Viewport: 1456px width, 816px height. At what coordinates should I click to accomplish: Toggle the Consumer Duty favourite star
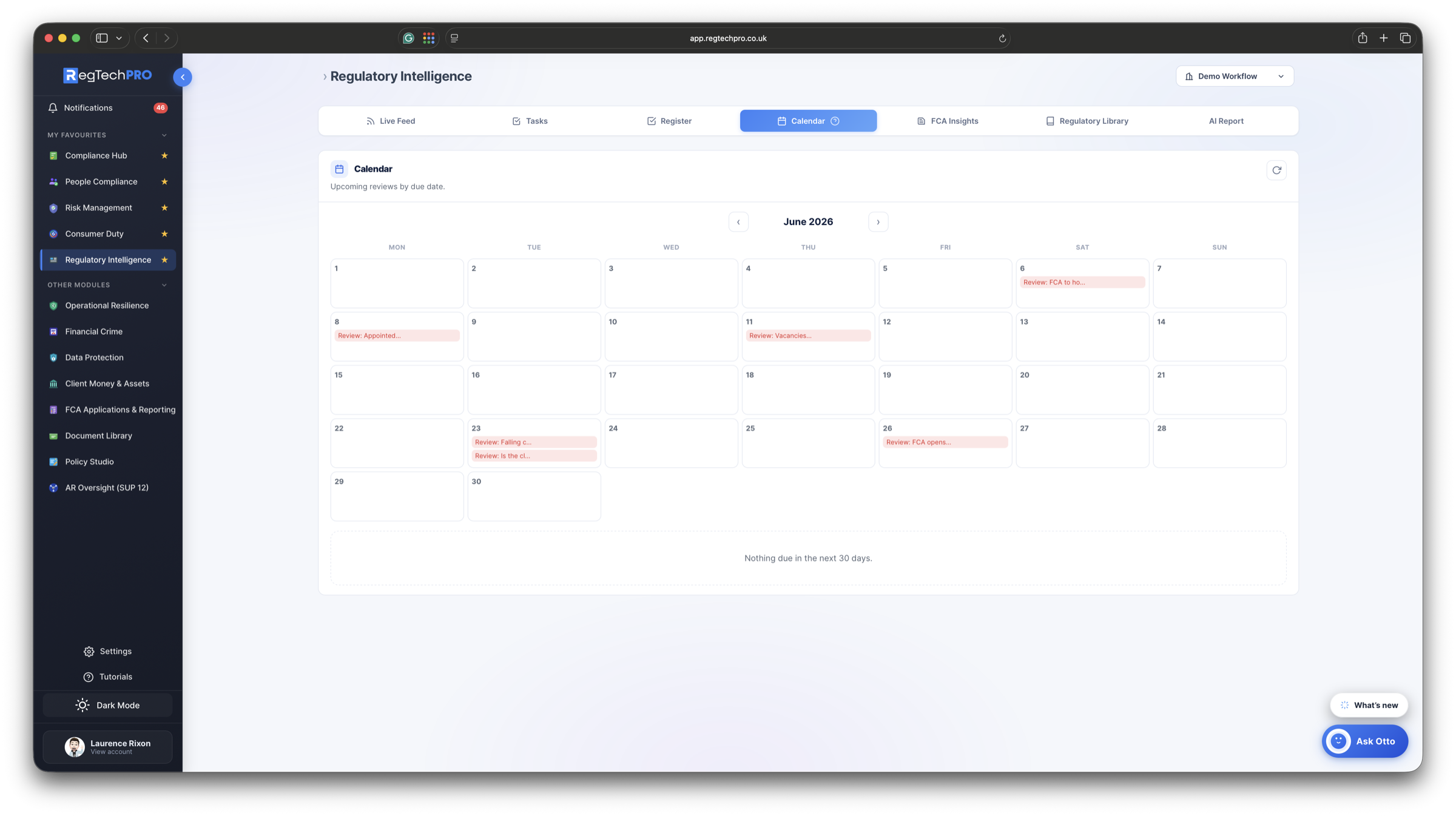[164, 234]
